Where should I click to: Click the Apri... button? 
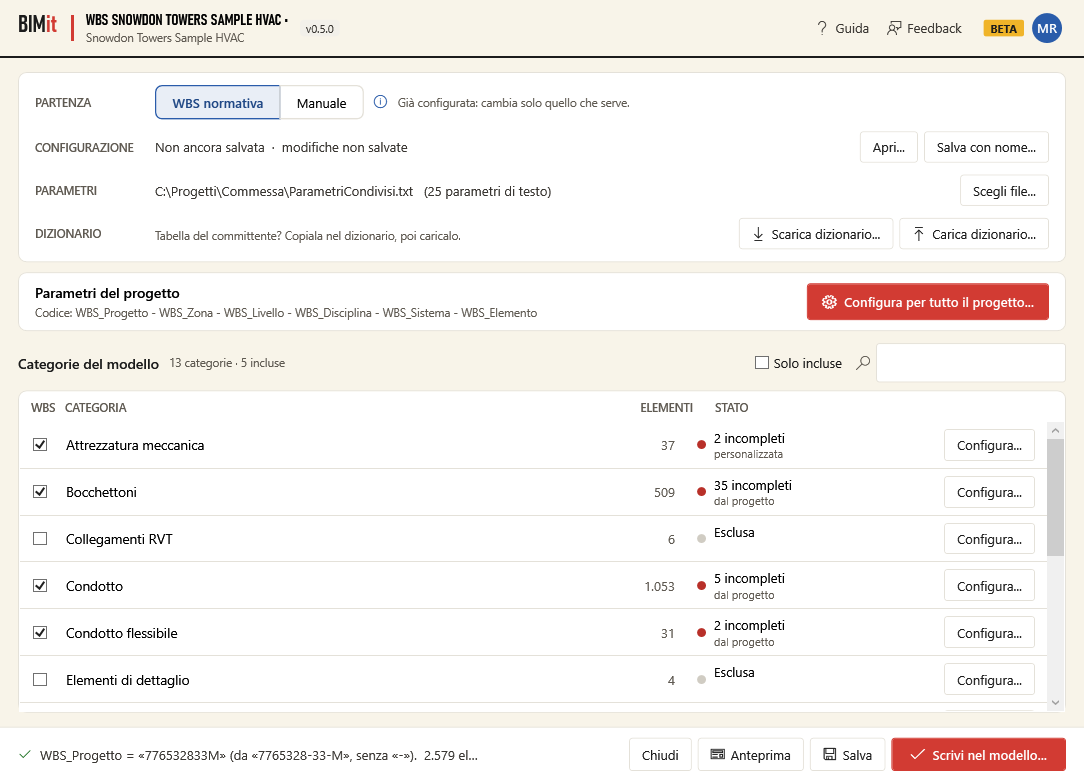[888, 147]
